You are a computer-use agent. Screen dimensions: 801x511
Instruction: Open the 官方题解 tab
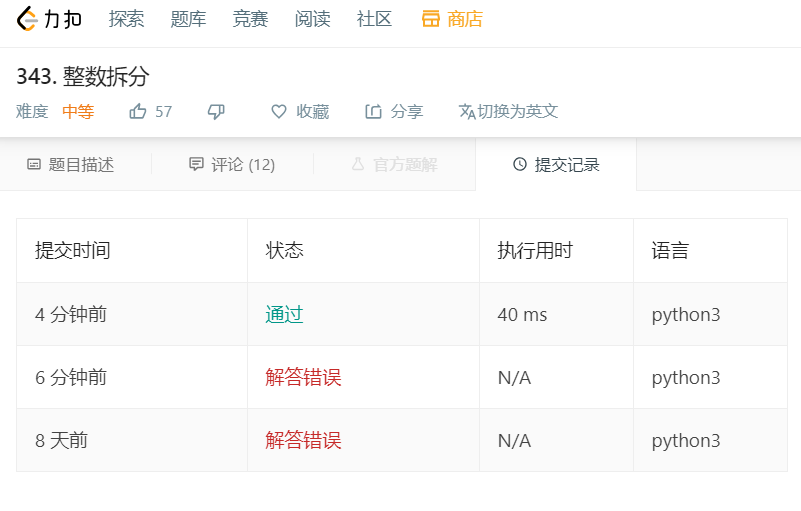tap(394, 165)
